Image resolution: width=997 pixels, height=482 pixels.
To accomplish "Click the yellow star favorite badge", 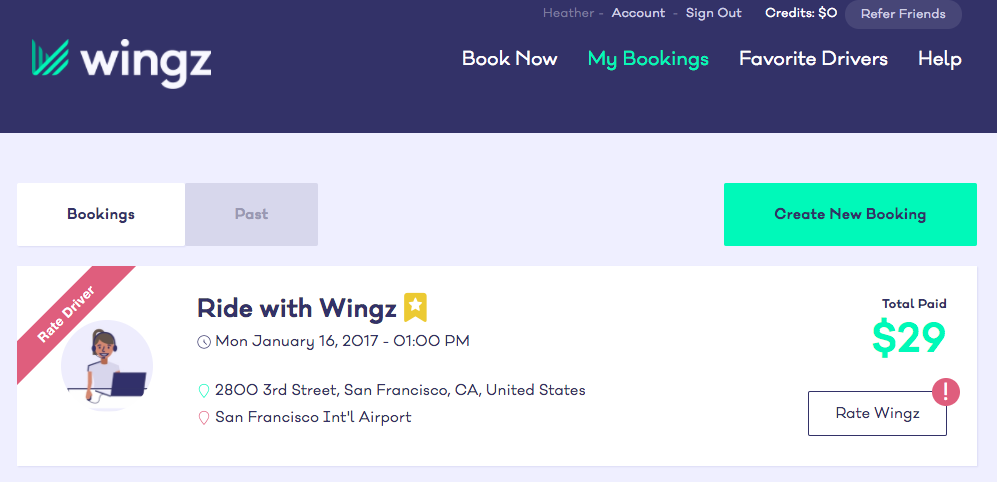I will 415,307.
